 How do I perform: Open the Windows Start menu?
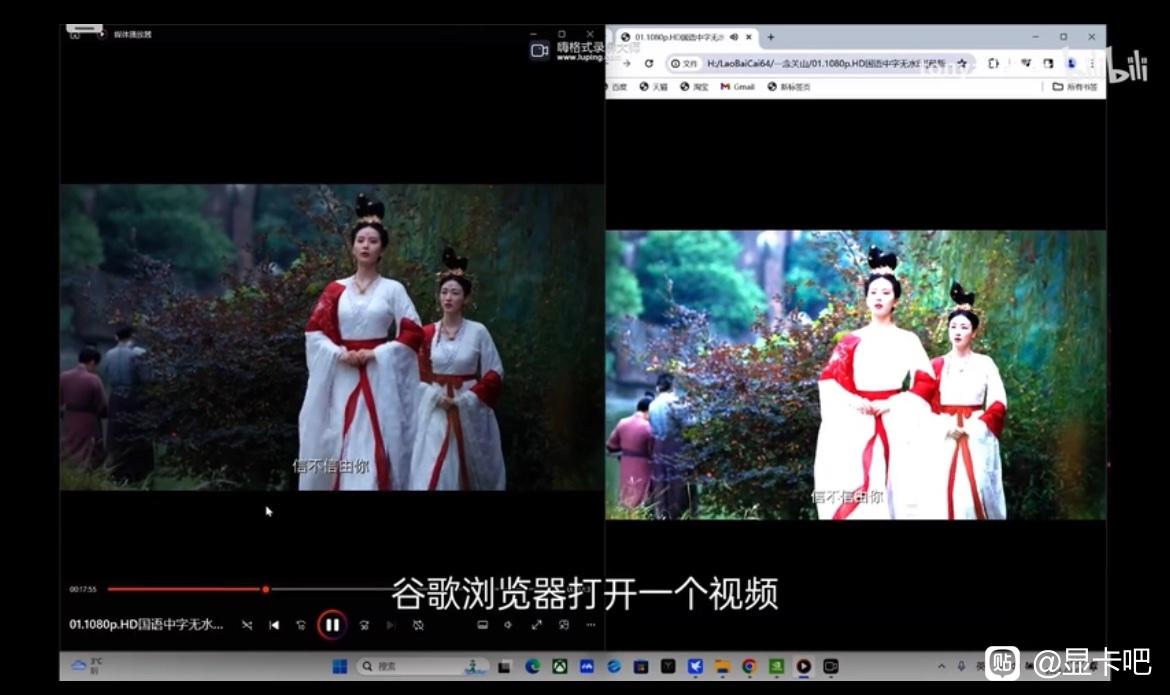pos(340,667)
